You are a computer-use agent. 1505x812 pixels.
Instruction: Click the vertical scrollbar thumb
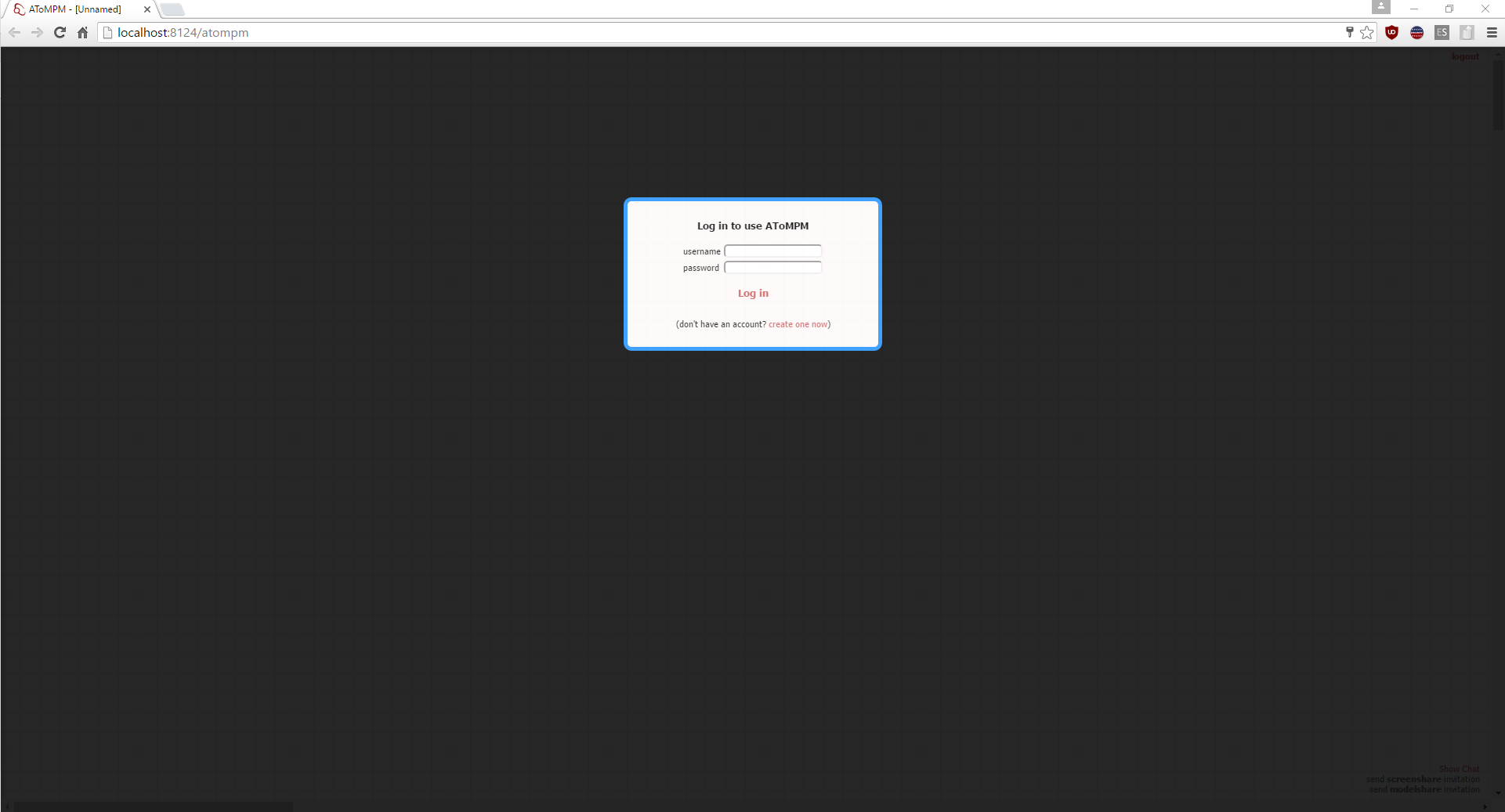(x=1498, y=94)
